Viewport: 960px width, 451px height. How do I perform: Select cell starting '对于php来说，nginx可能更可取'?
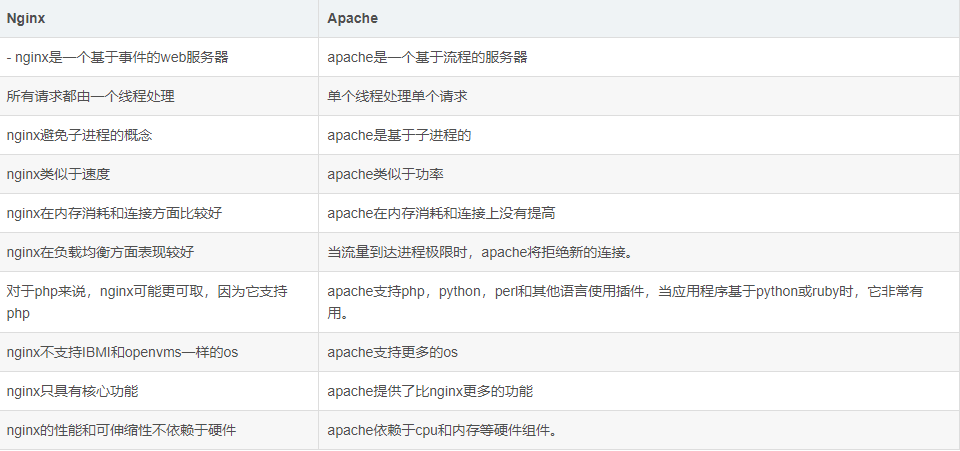point(159,302)
